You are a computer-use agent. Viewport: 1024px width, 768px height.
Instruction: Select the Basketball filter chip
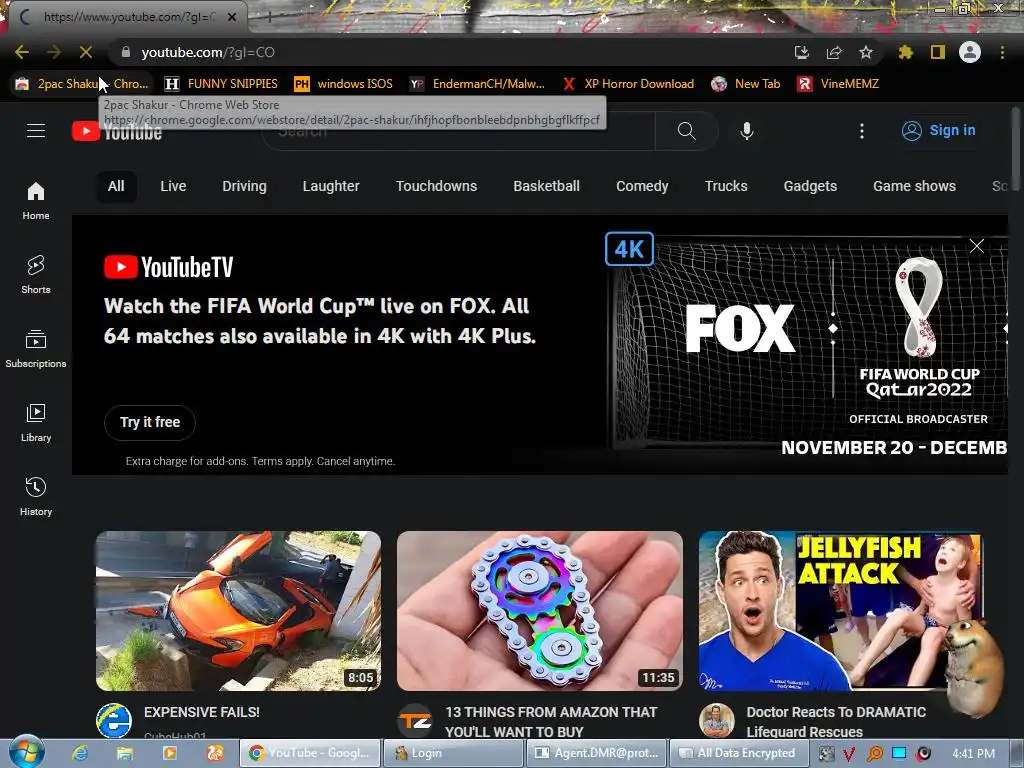coord(547,186)
